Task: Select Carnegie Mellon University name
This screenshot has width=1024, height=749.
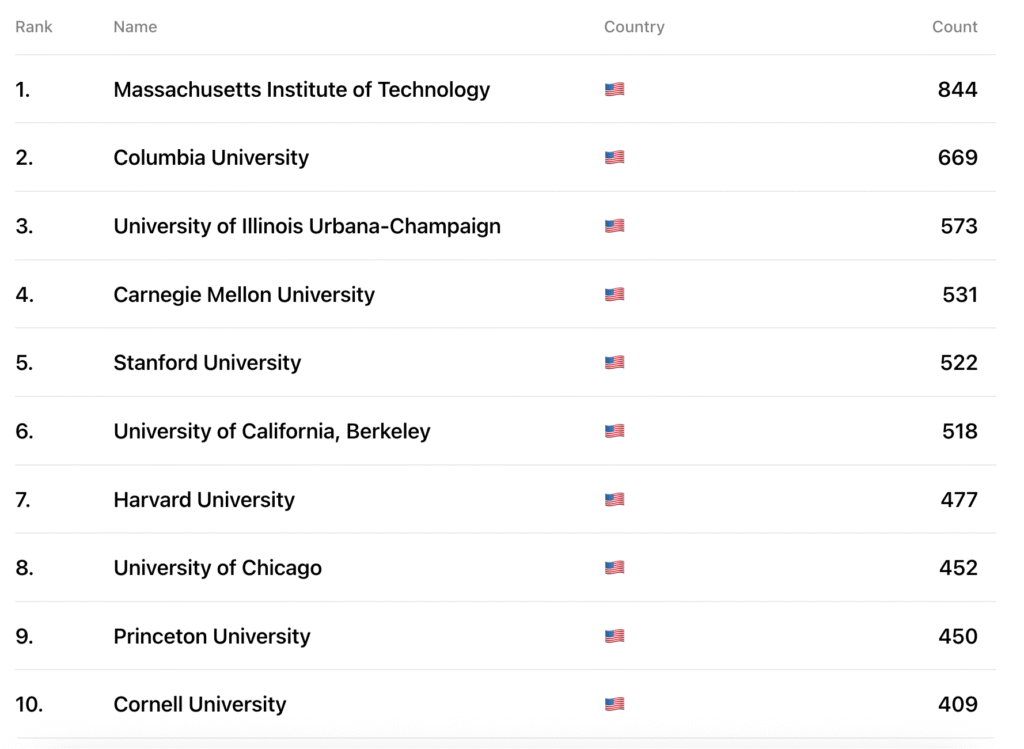Action: pos(244,294)
